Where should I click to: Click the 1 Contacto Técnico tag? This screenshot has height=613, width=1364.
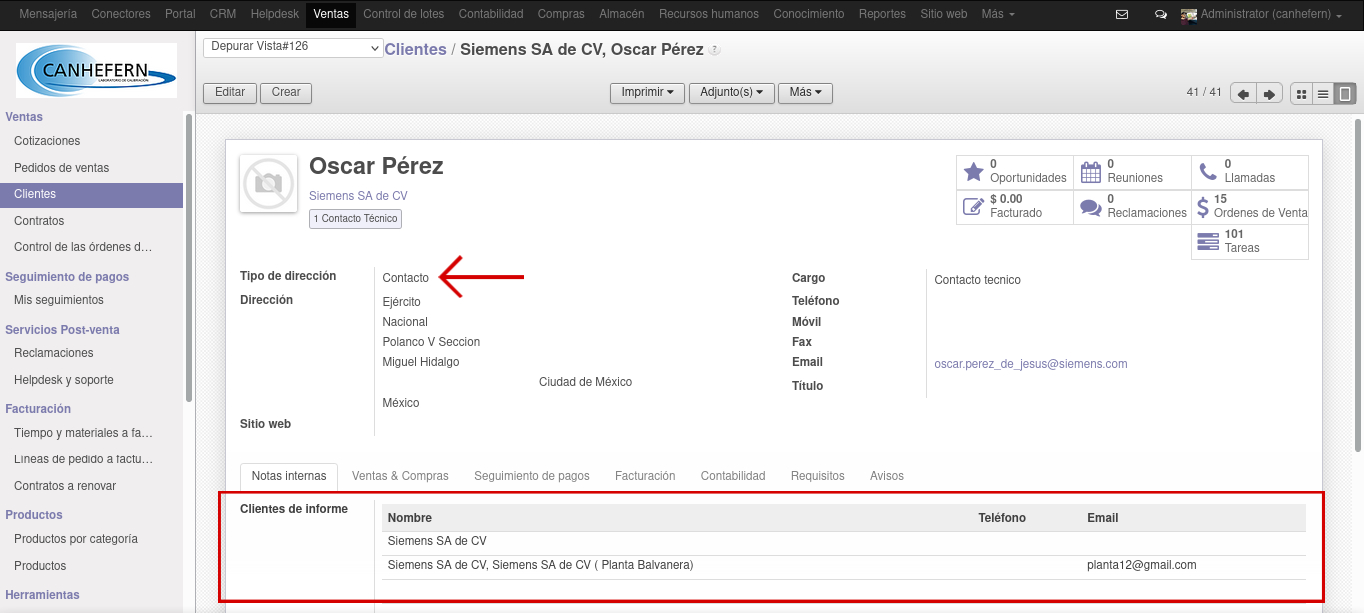tap(355, 218)
